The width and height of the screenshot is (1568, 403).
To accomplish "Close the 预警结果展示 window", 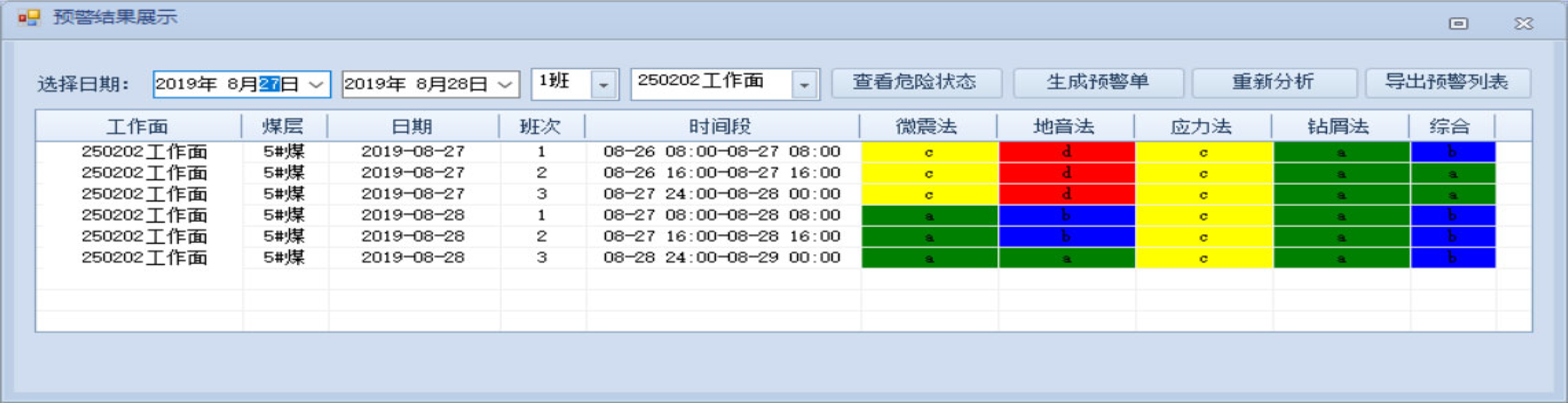I will click(x=1524, y=24).
